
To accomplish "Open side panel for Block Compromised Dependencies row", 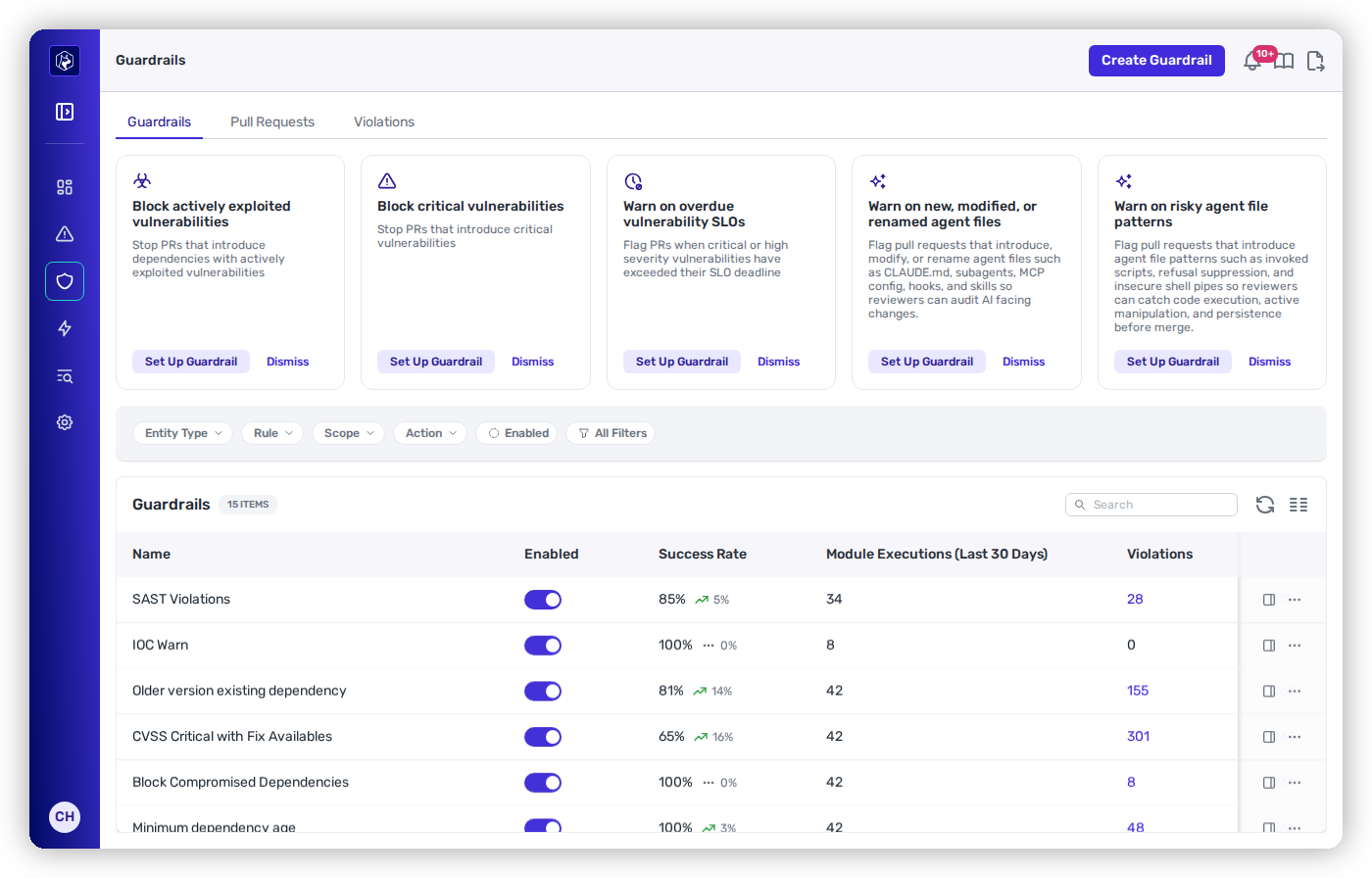I will [1269, 783].
